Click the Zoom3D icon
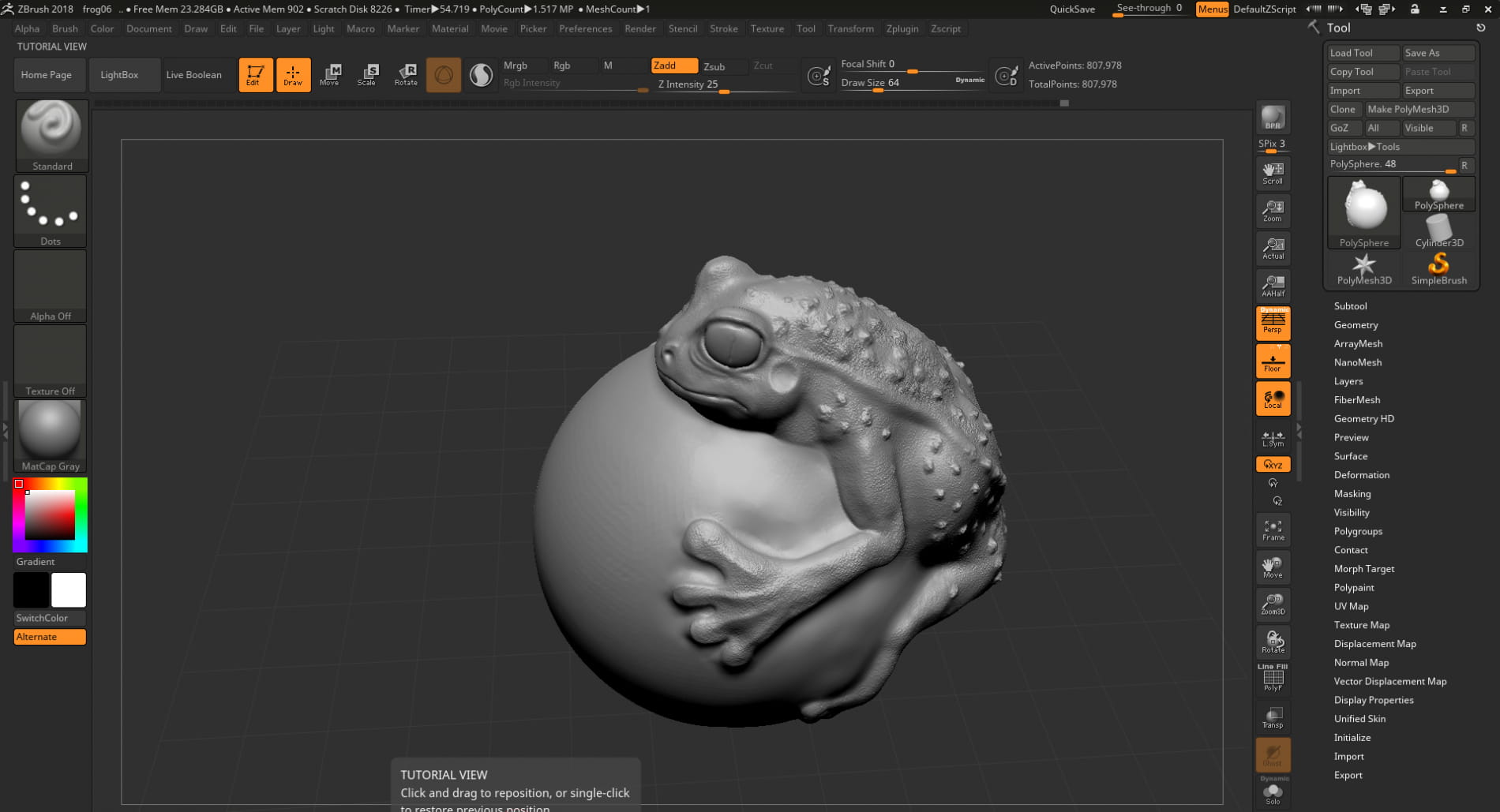The image size is (1500, 812). click(1273, 604)
